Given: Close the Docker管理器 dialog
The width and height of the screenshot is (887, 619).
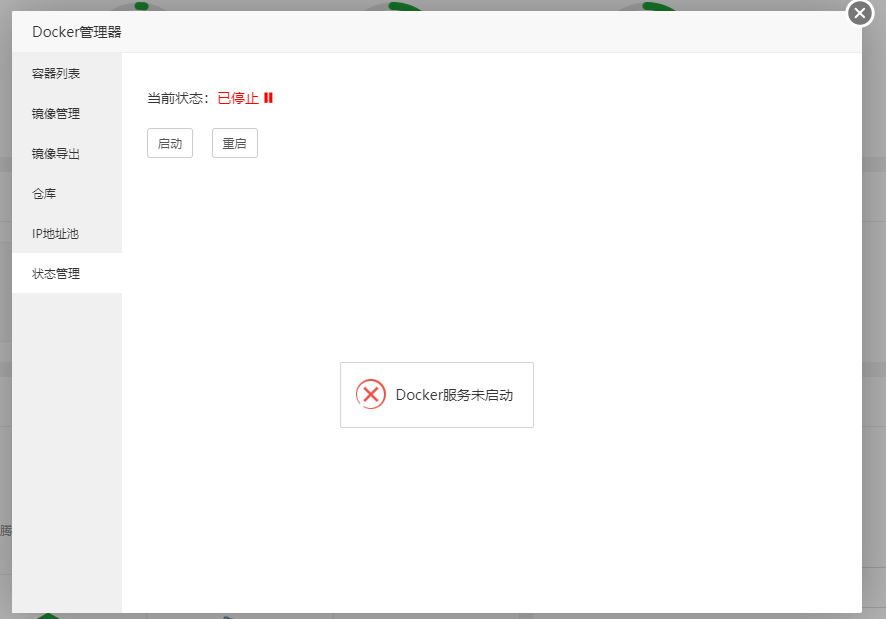Looking at the screenshot, I should pyautogui.click(x=859, y=12).
